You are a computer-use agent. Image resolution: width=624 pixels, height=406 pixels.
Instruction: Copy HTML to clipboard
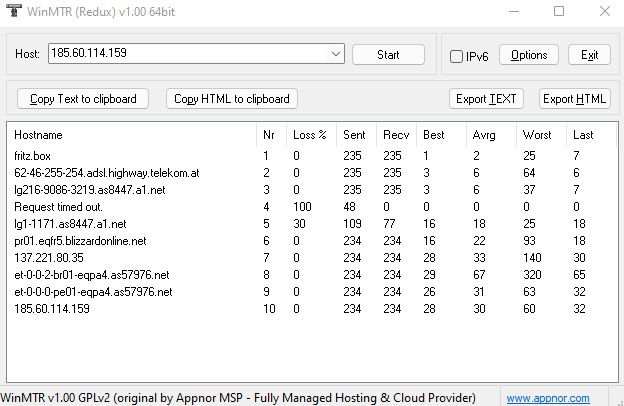[232, 98]
